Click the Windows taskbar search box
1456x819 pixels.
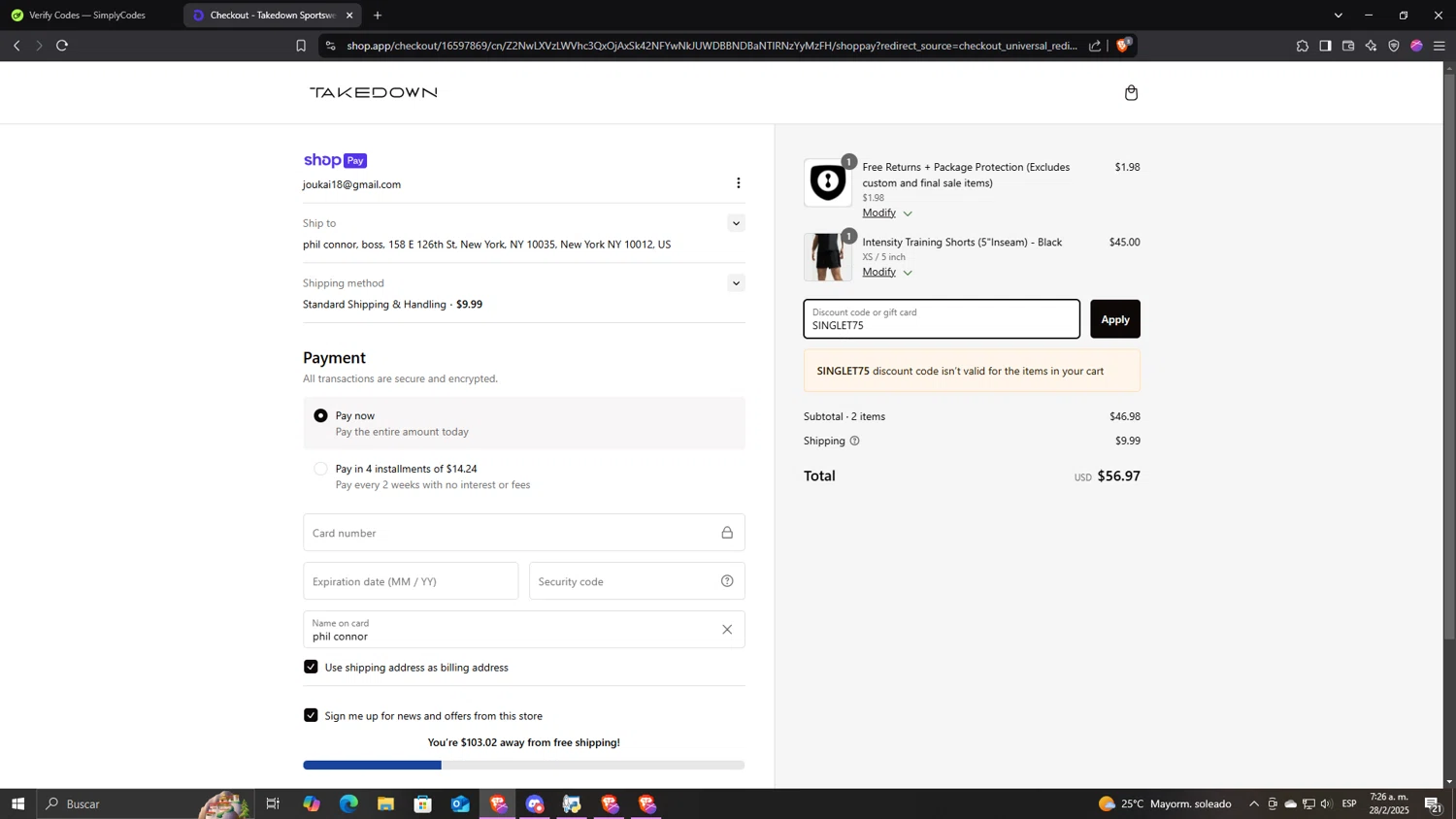(146, 803)
